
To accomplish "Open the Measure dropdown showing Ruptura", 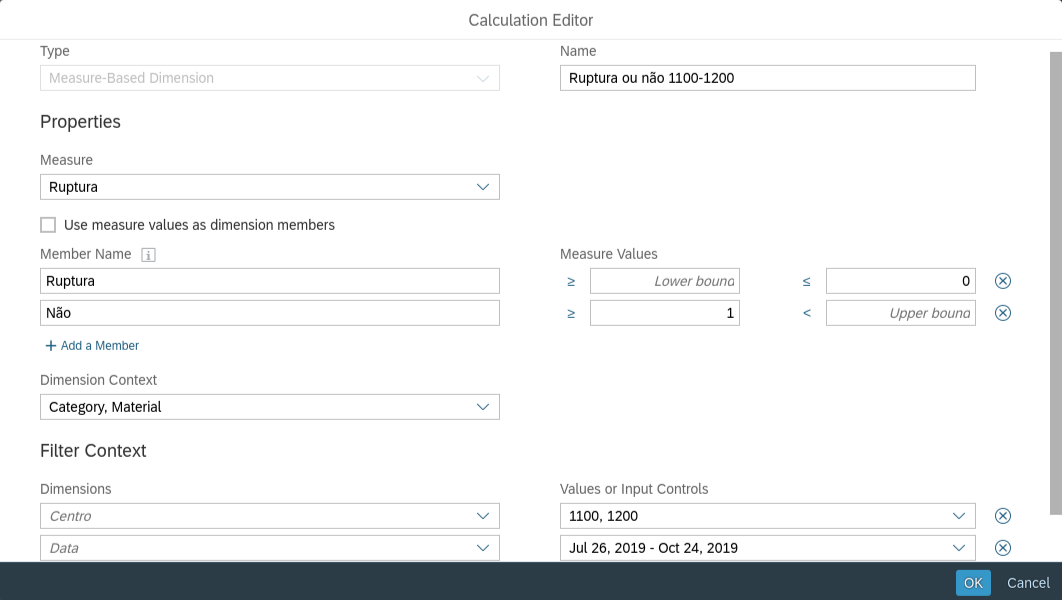I will tap(483, 187).
